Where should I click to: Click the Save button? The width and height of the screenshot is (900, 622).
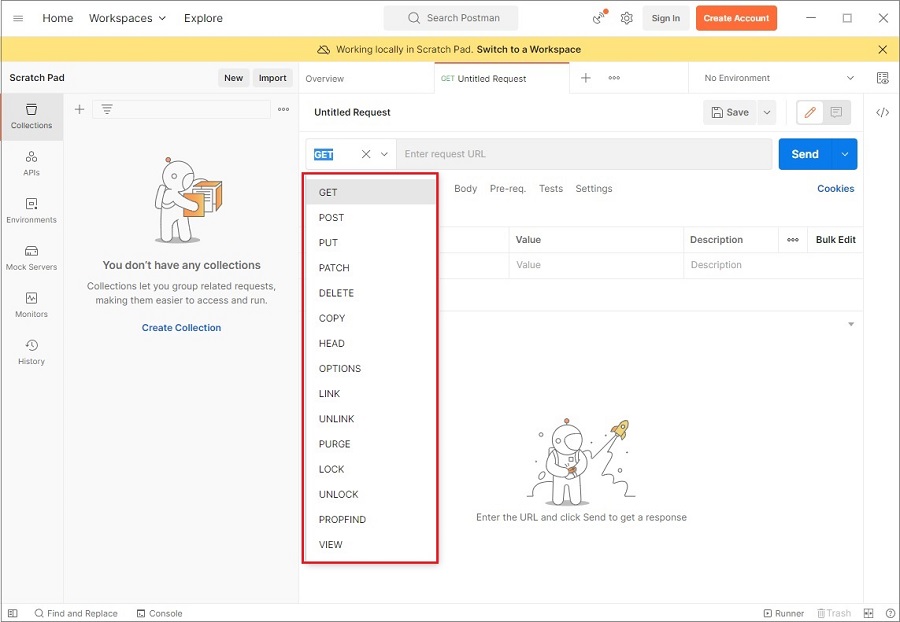coord(730,112)
